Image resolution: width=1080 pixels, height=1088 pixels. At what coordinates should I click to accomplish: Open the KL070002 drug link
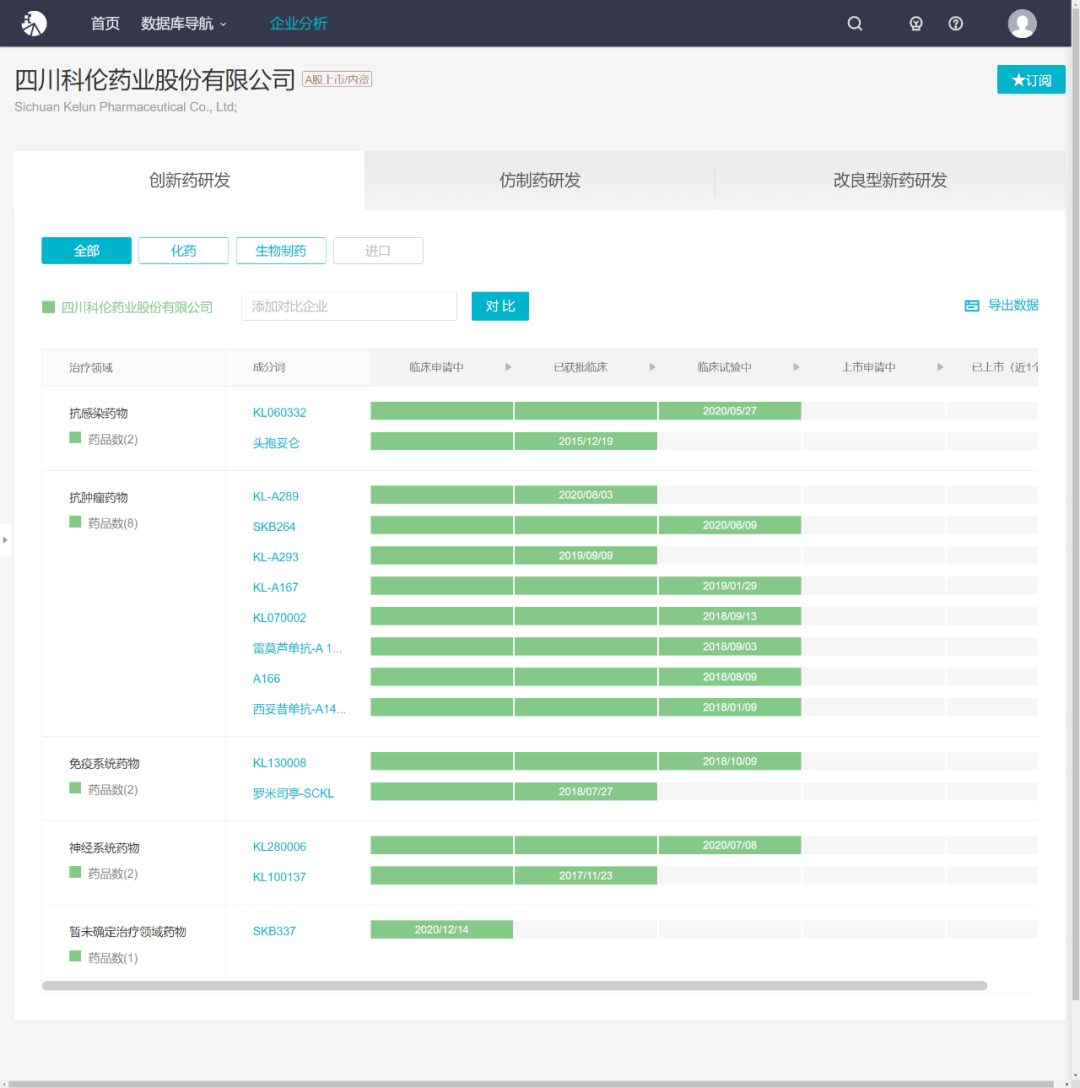tap(279, 618)
